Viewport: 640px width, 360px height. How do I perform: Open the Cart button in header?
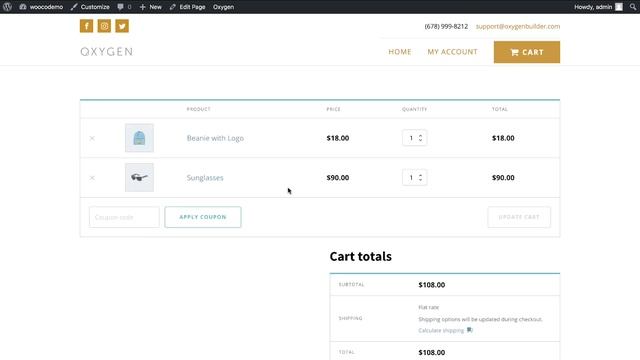[x=527, y=52]
